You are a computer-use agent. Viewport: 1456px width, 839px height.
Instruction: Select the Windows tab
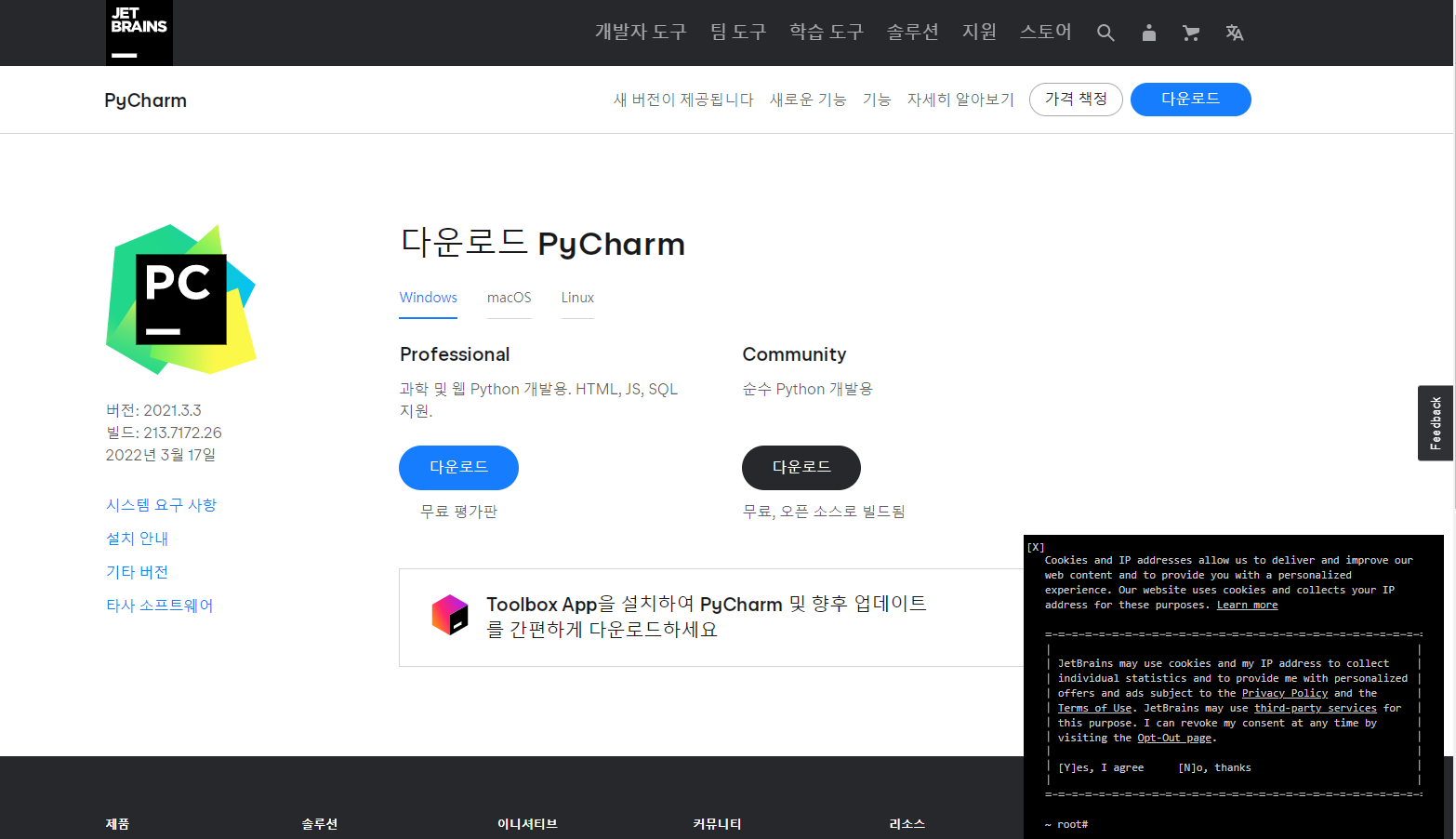[x=429, y=298]
